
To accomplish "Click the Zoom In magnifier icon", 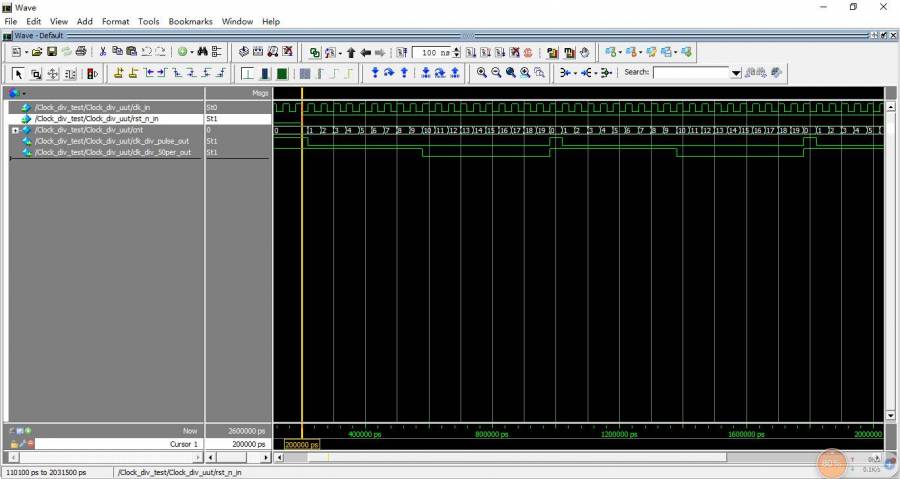I will pos(482,73).
